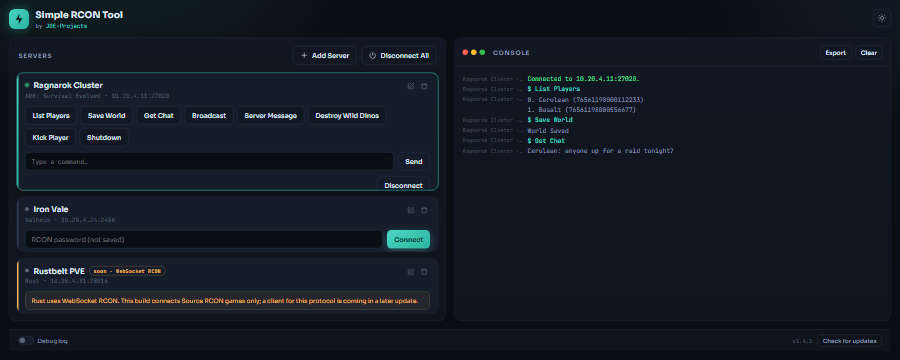Click the green console window dot

point(482,52)
